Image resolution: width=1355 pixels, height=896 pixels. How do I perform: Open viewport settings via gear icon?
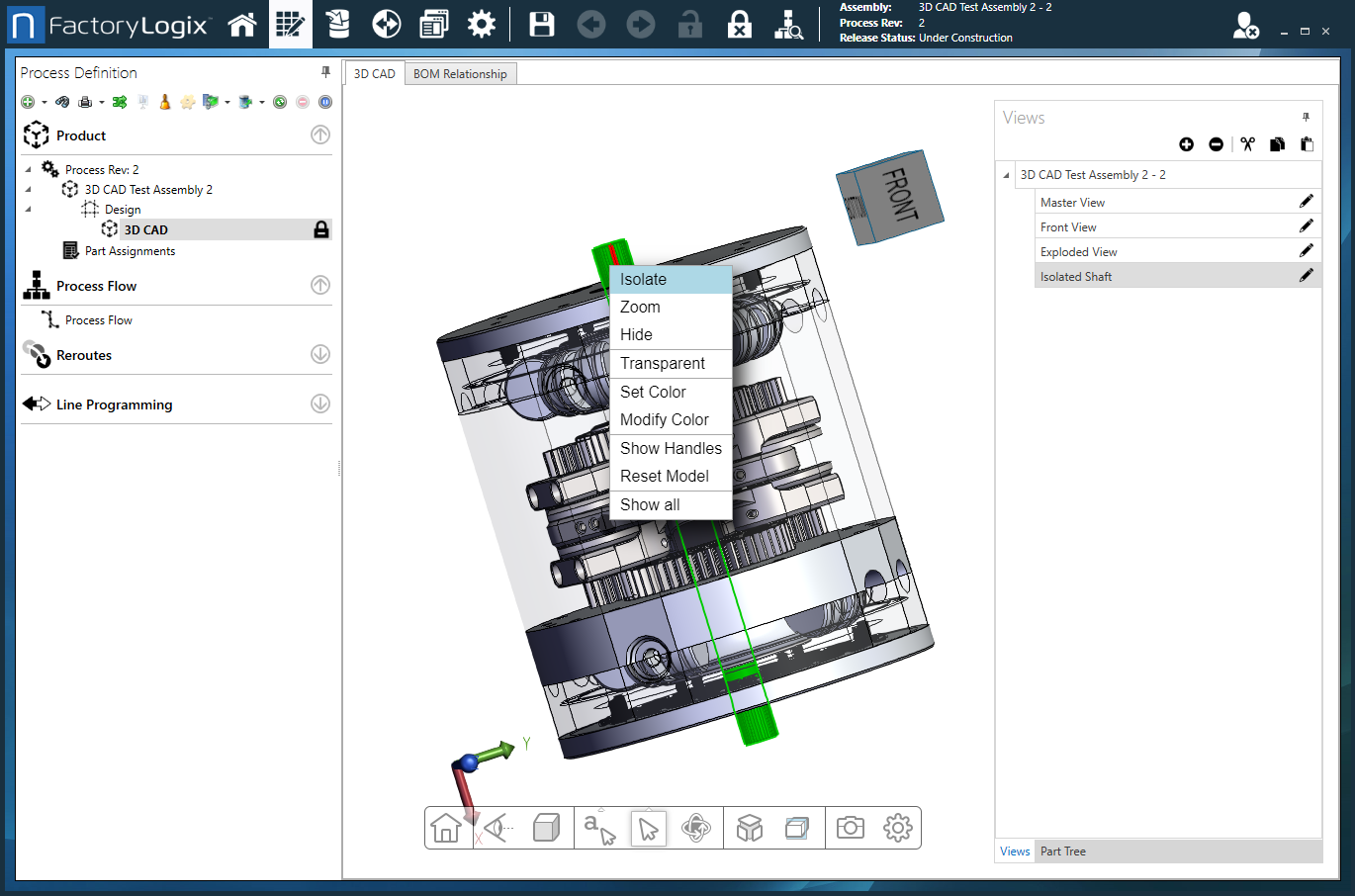click(896, 828)
